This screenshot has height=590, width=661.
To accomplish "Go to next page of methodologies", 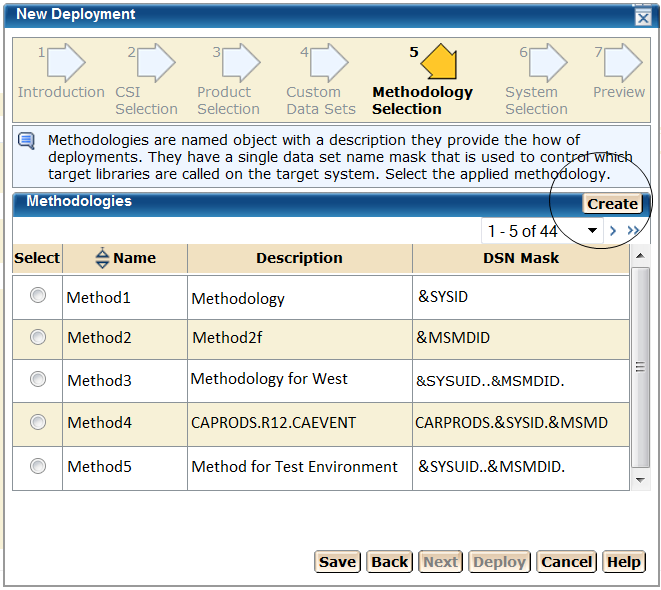I will (x=613, y=231).
